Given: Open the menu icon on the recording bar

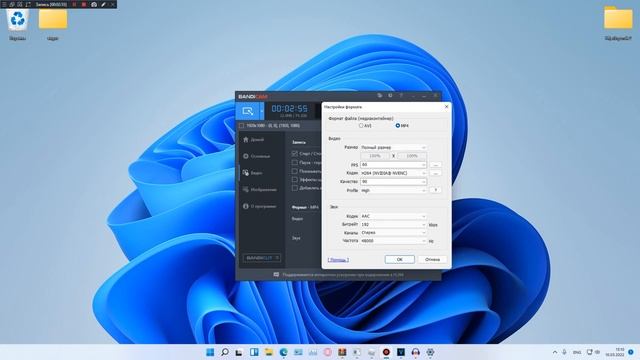Looking at the screenshot, I should click(x=4, y=4).
